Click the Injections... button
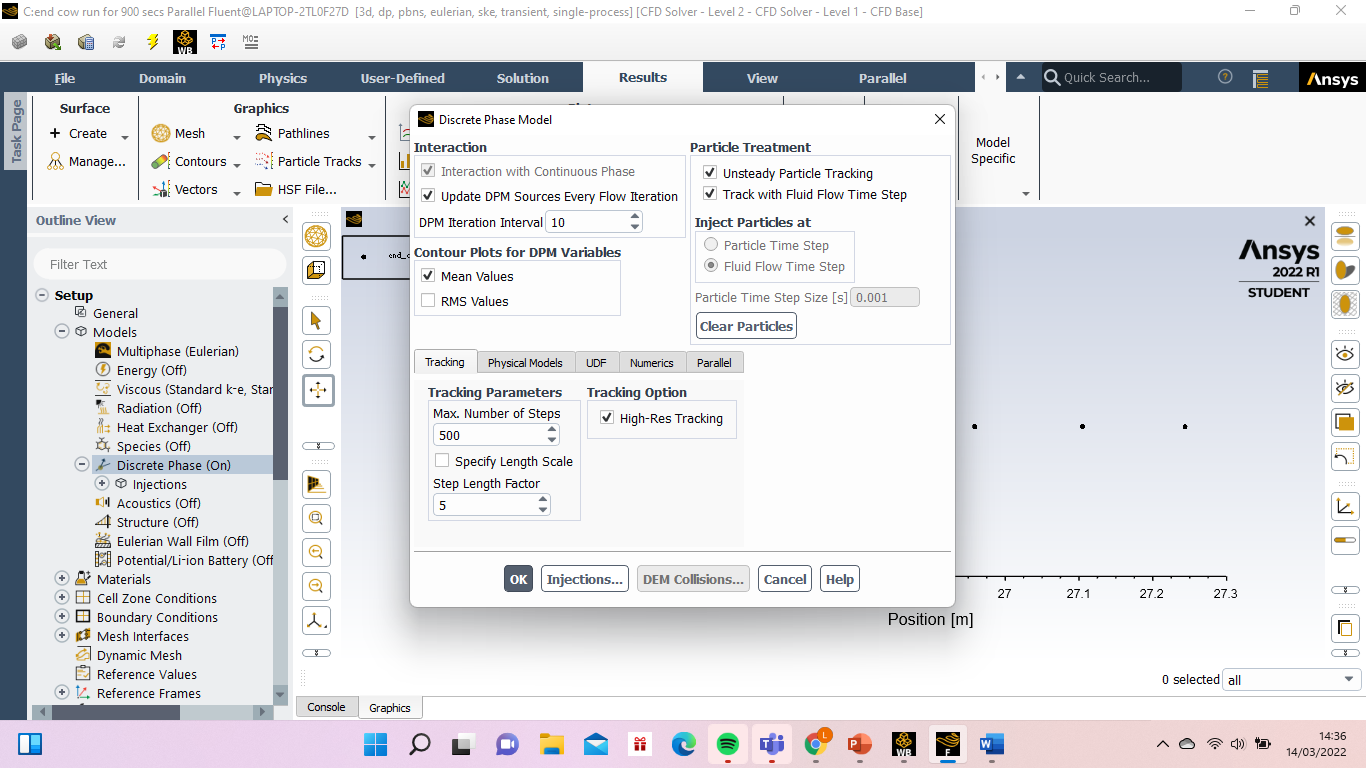The height and width of the screenshot is (768, 1366). click(585, 579)
